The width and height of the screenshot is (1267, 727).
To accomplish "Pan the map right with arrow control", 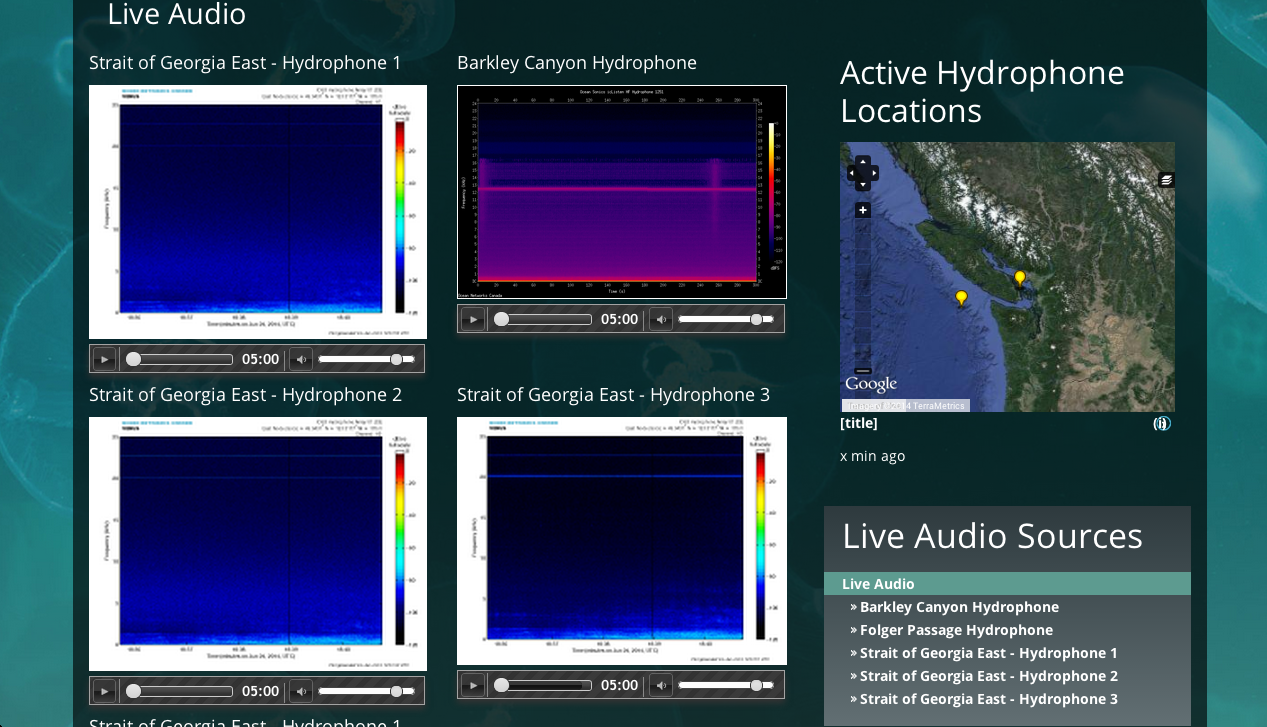I will [875, 173].
